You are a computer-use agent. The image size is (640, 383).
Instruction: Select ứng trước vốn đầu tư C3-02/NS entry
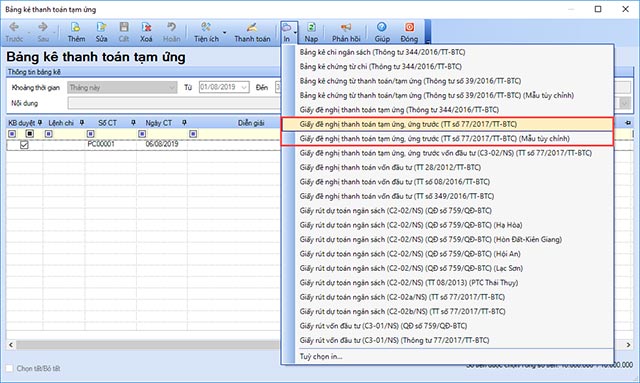[x=447, y=153]
